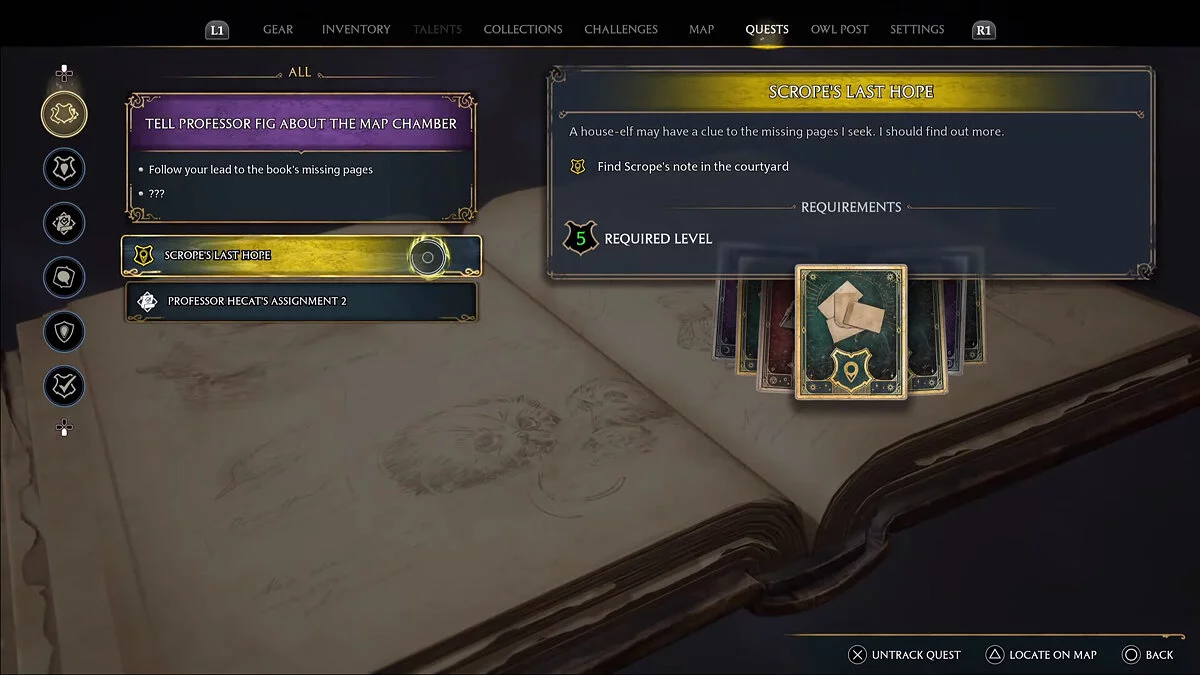Open the Gear tab
This screenshot has width=1200, height=675.
(278, 30)
